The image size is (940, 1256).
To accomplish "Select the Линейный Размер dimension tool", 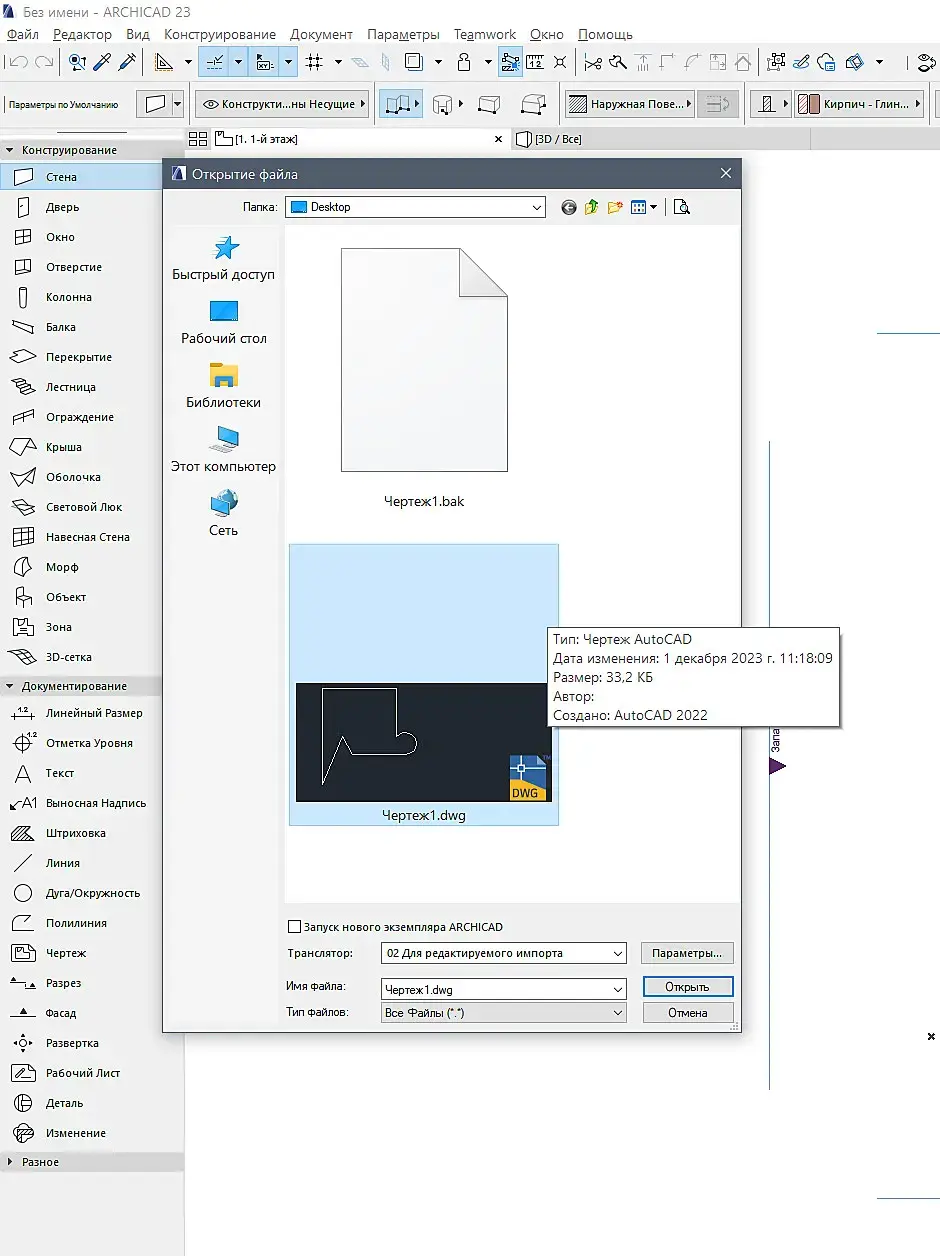I will tap(93, 713).
